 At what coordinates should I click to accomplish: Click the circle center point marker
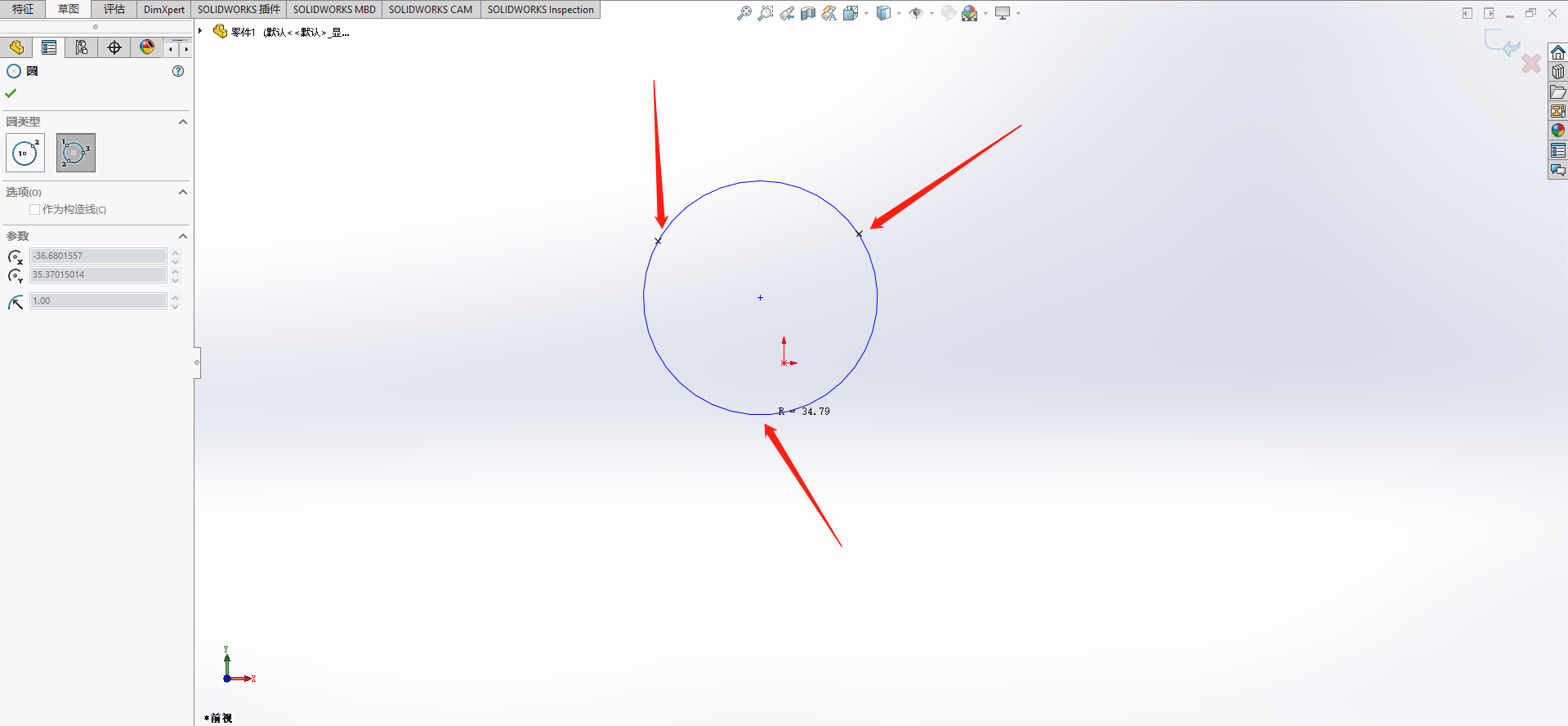click(760, 298)
